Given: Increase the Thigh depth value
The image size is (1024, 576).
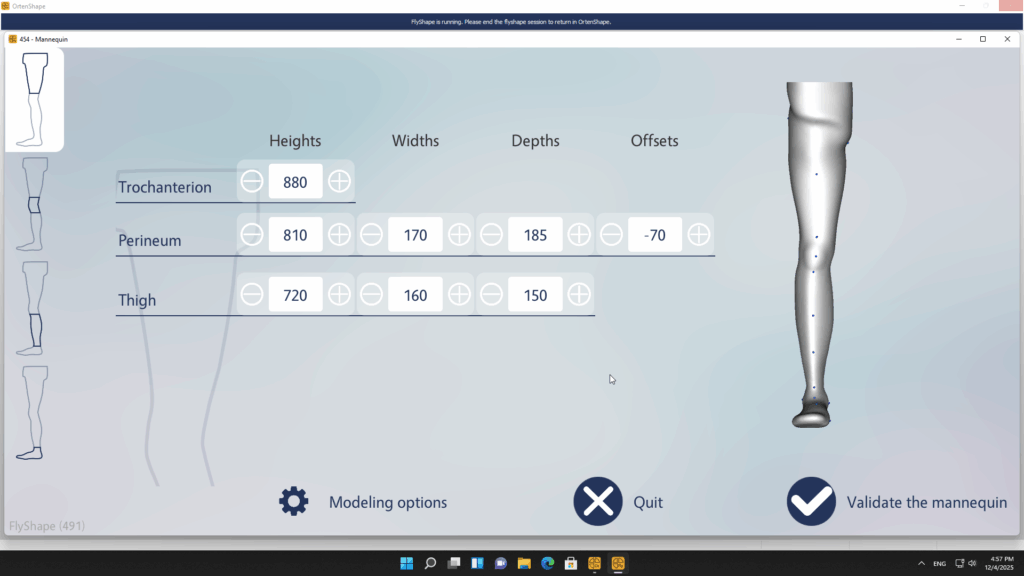Looking at the screenshot, I should click(579, 295).
